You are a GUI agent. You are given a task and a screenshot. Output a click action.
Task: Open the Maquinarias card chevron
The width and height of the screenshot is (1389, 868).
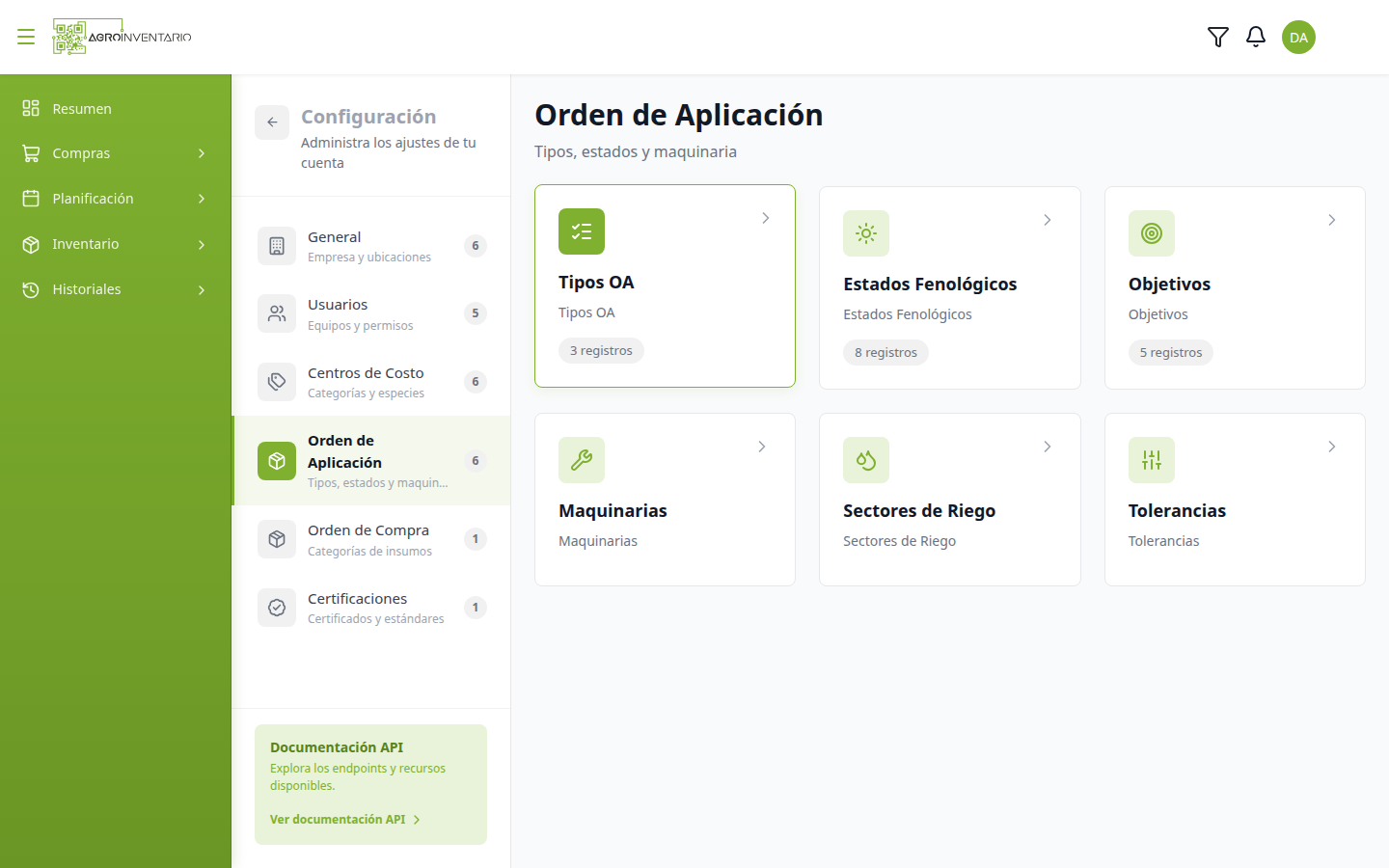[762, 447]
